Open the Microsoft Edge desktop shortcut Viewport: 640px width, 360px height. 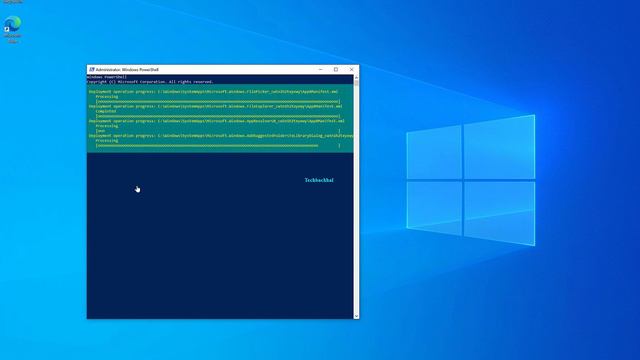[13, 29]
